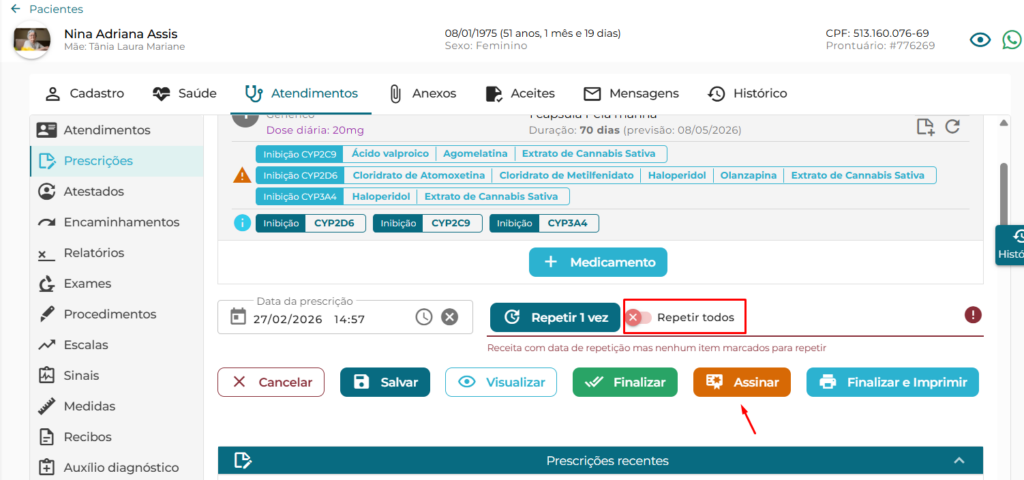
Task: Click the green Finalizar button
Action: pos(625,382)
